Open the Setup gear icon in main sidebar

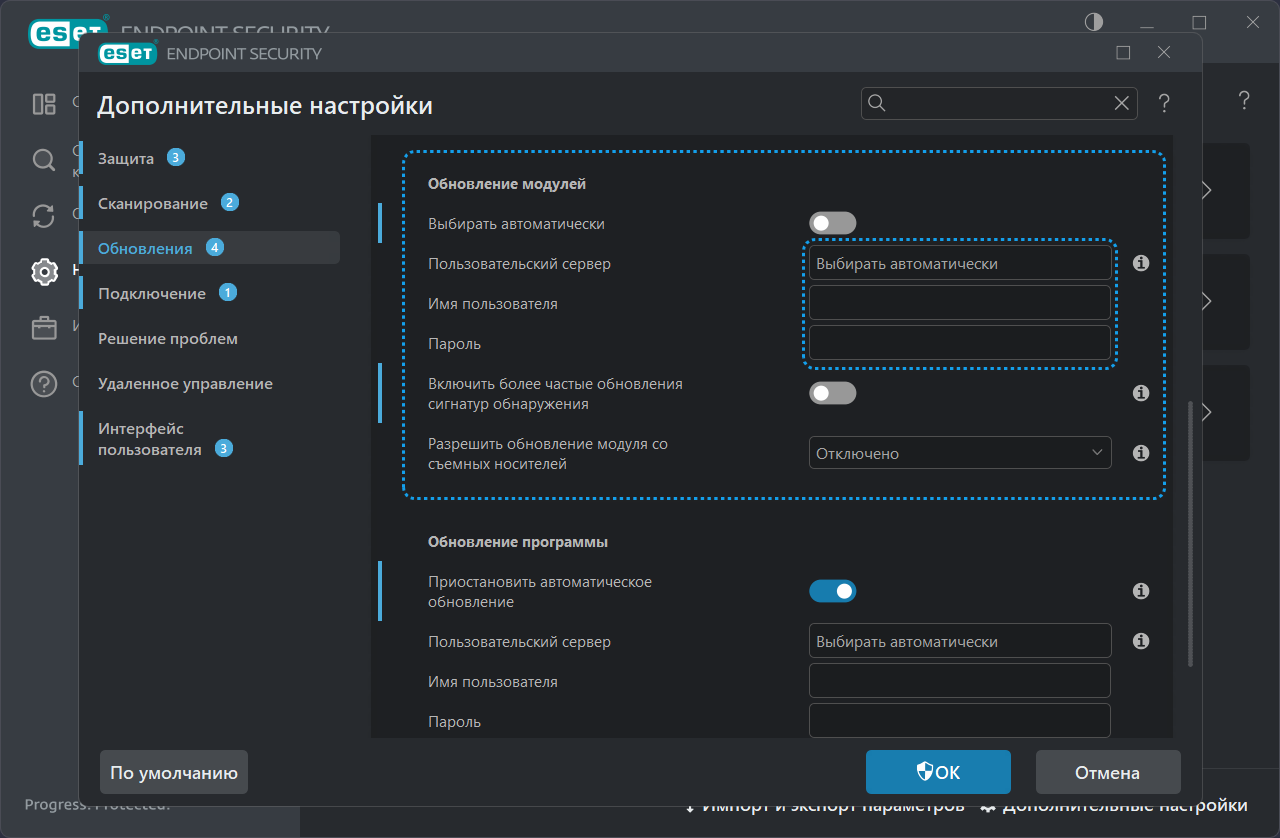44,271
